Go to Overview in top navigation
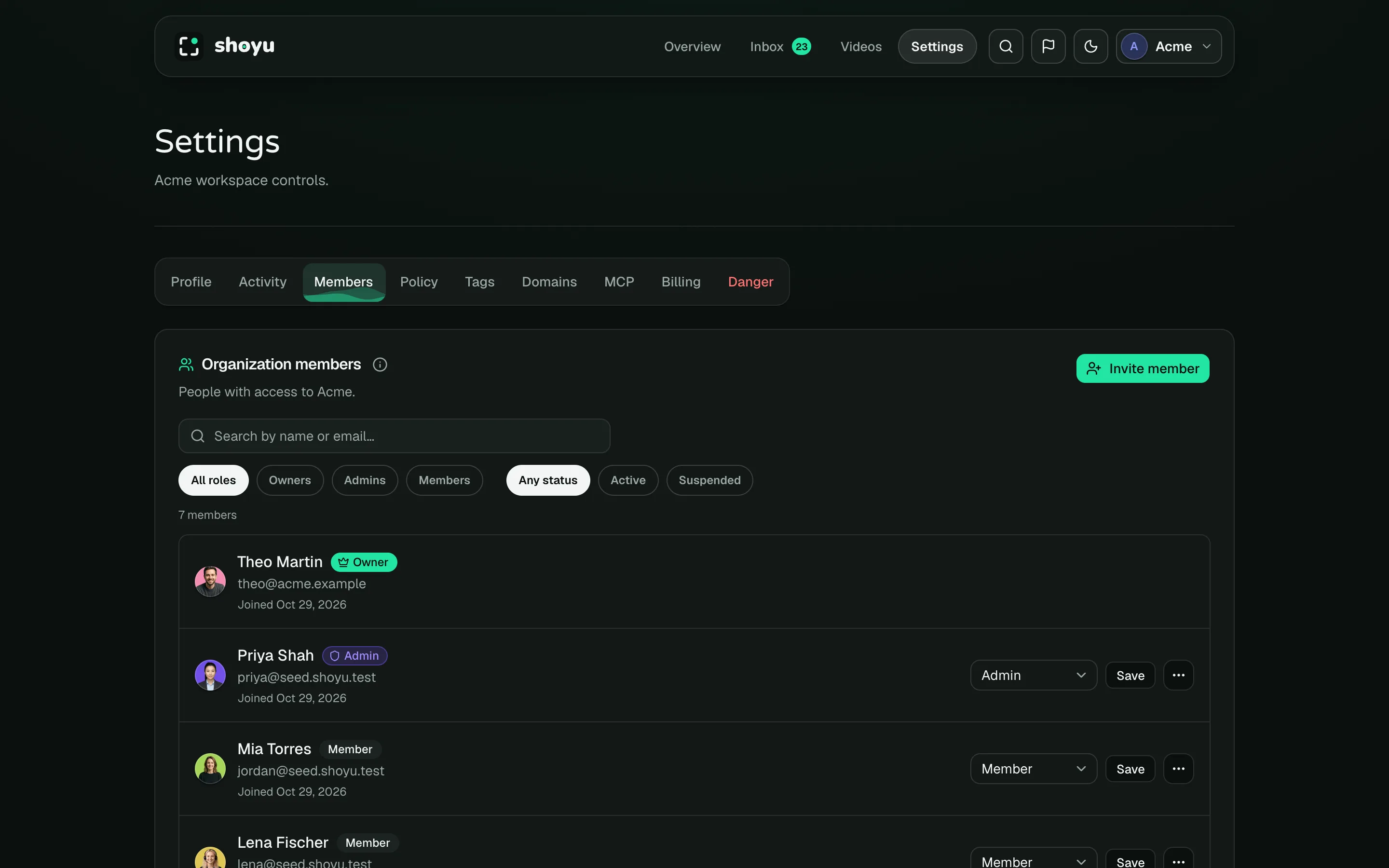 pos(692,46)
